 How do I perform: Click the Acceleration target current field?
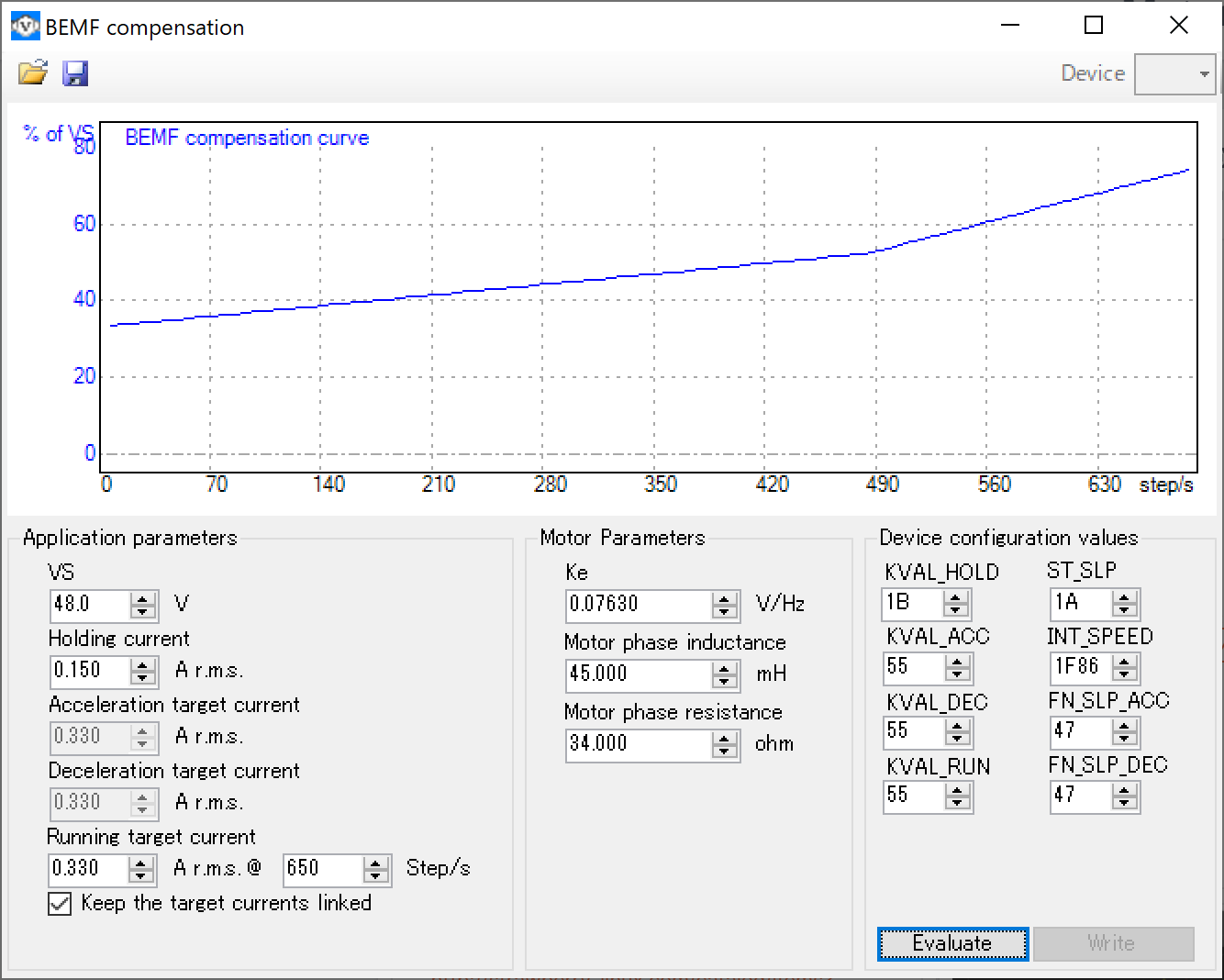click(90, 737)
